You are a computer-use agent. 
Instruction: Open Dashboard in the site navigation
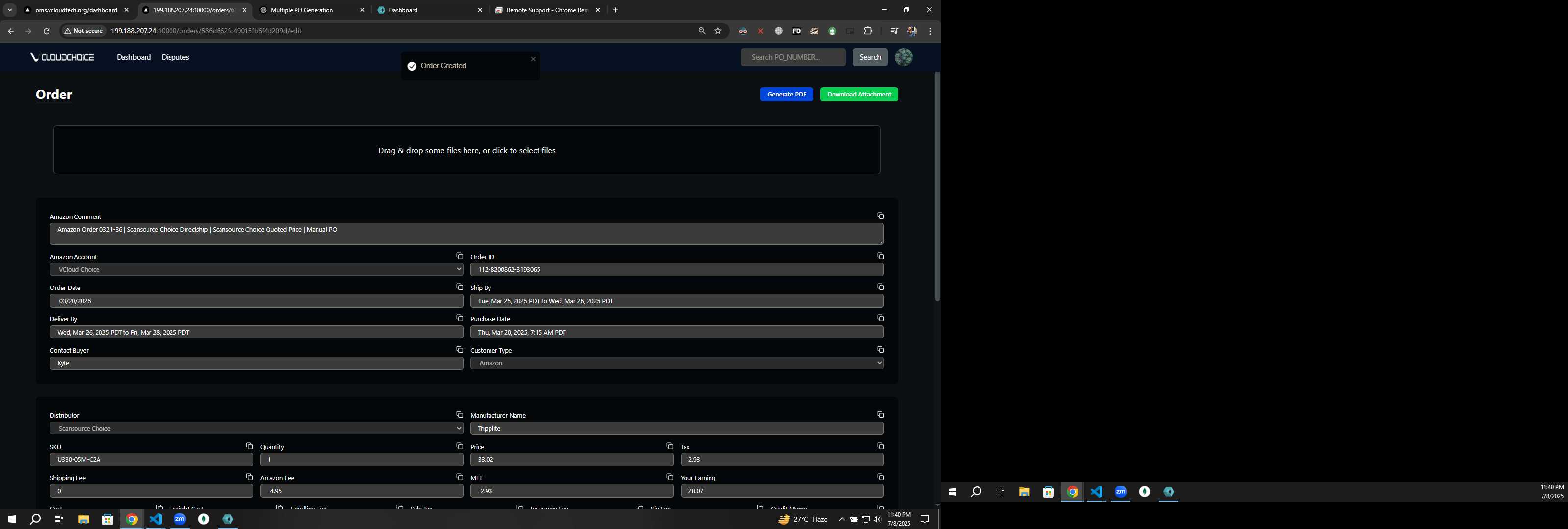coord(134,57)
